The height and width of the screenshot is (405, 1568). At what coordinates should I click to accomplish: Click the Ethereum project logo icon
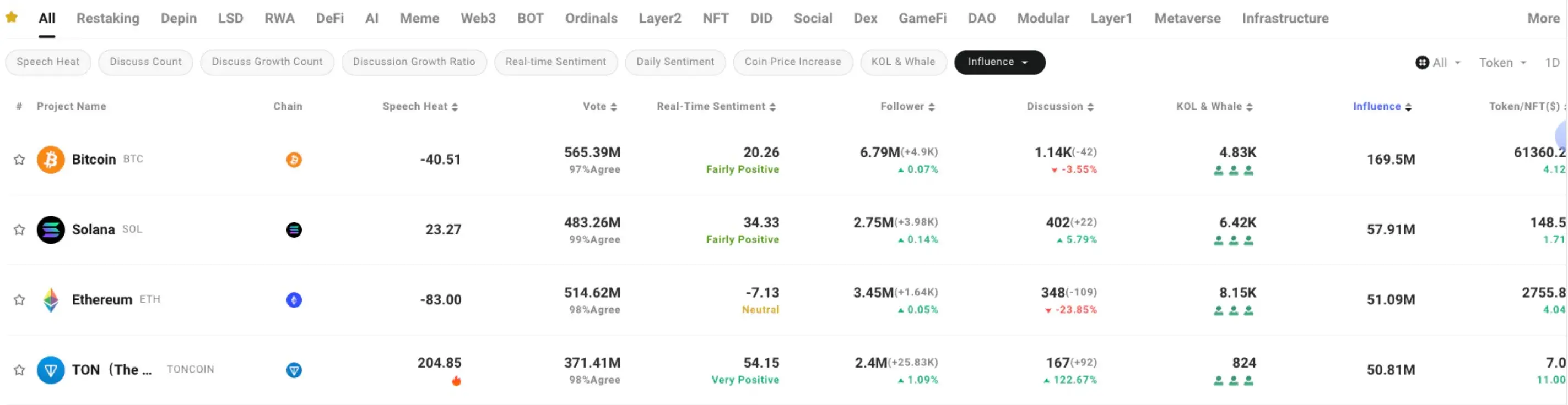pyautogui.click(x=51, y=300)
